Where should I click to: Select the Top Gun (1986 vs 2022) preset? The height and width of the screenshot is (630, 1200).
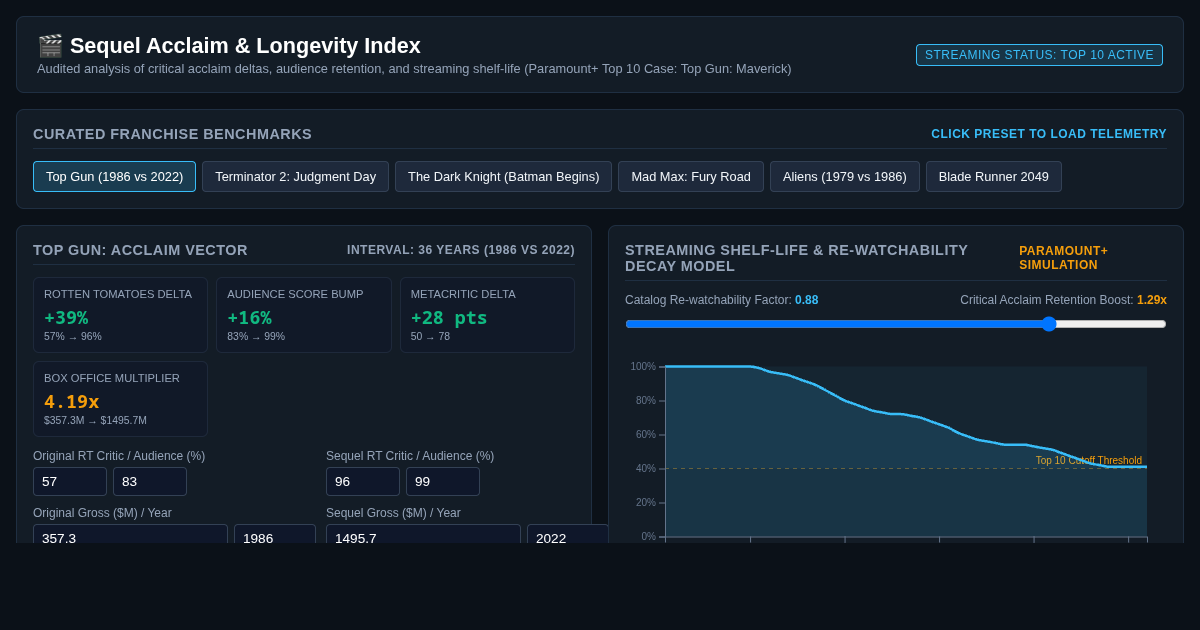[114, 177]
